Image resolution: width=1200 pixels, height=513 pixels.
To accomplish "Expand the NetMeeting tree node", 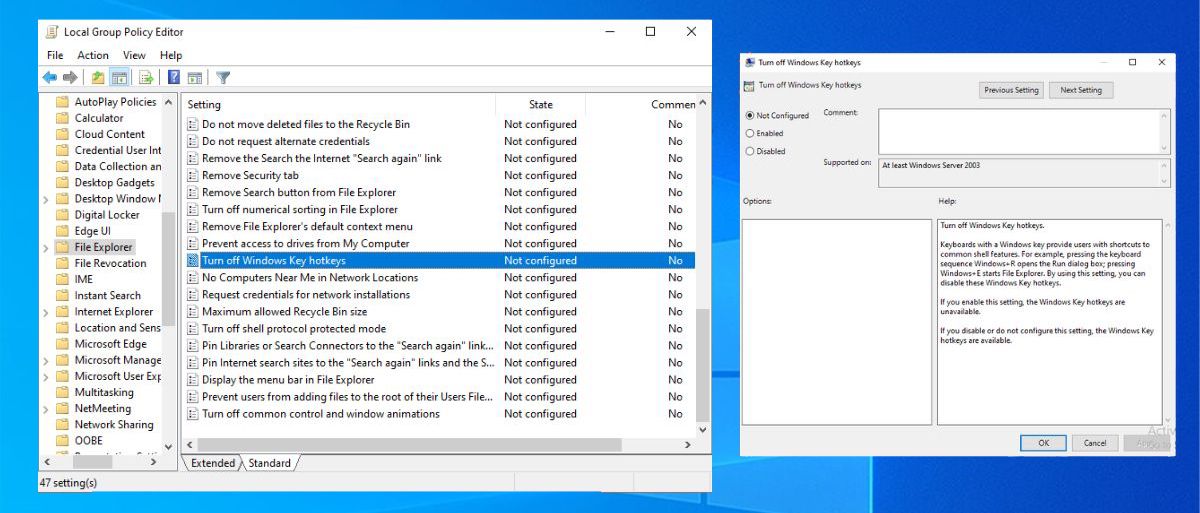I will [x=46, y=409].
